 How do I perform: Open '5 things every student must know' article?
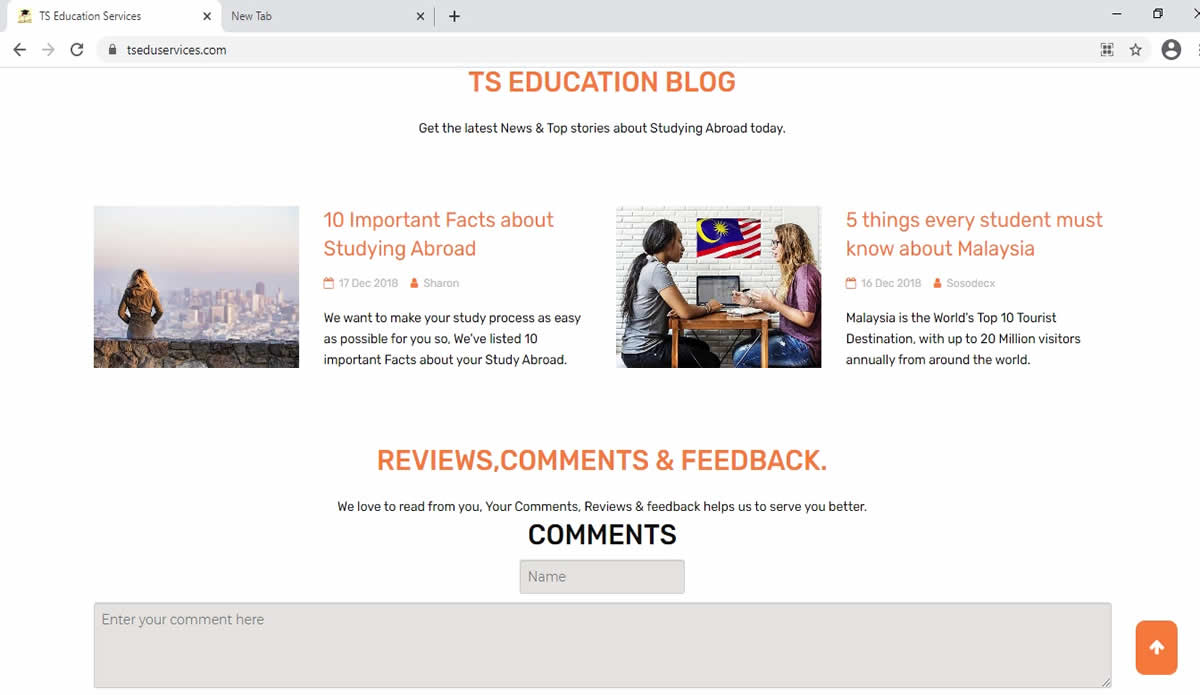[973, 234]
